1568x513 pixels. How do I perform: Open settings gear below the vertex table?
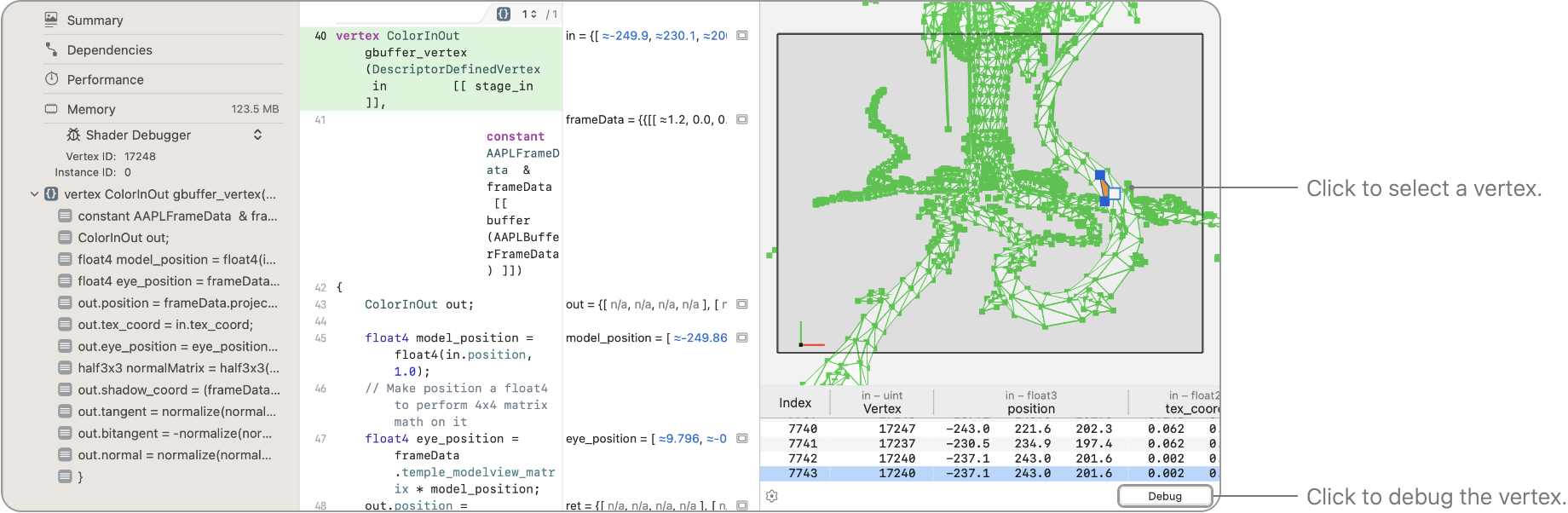(772, 496)
